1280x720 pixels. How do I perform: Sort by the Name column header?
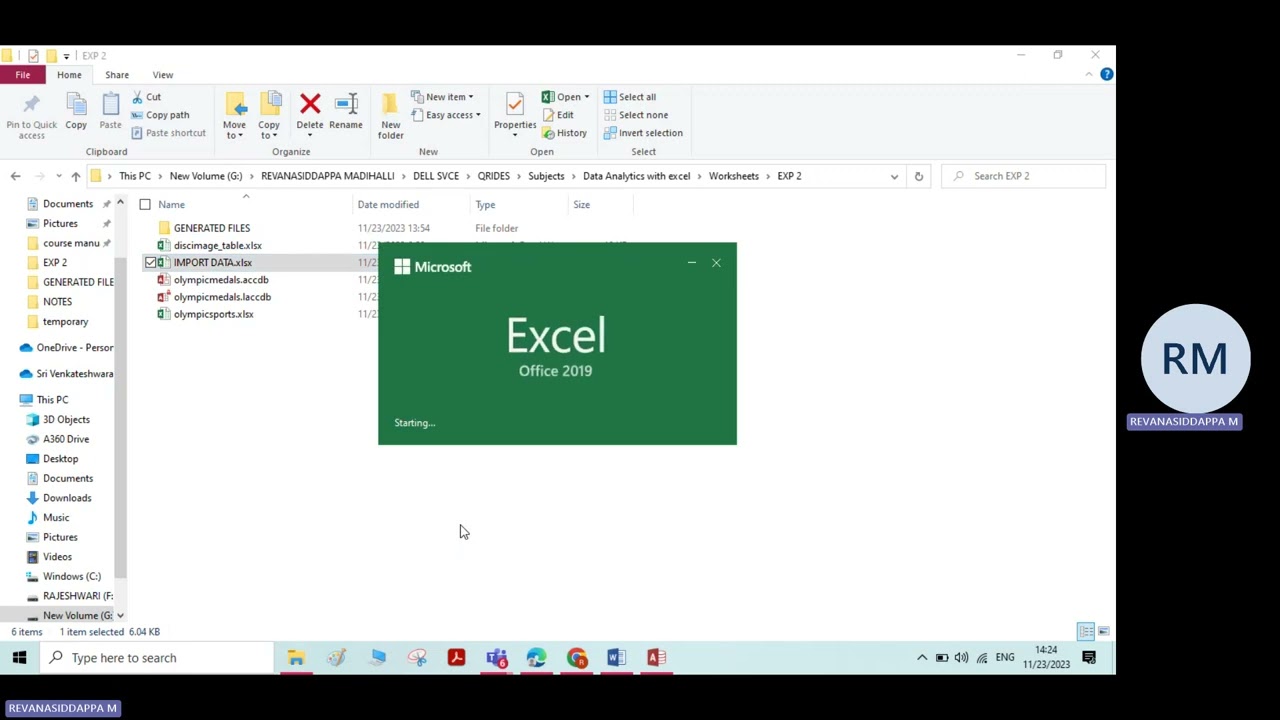coord(171,204)
